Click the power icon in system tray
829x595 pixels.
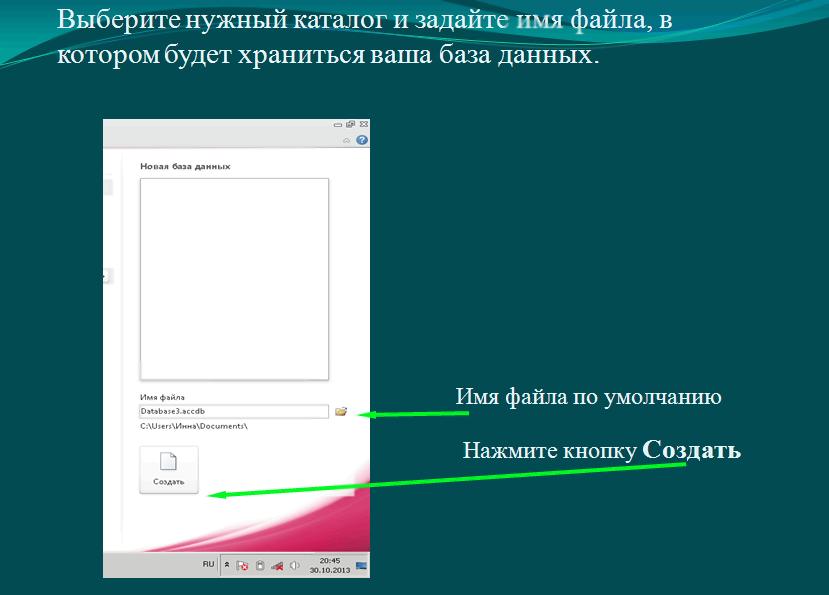coord(259,565)
